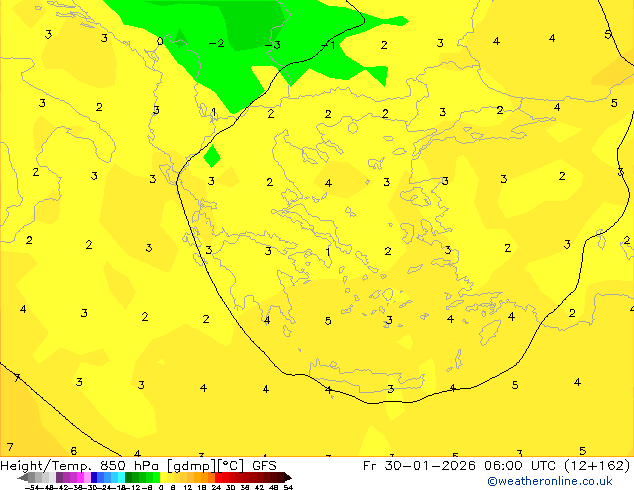Click the '54' label at legend's right end
The height and width of the screenshot is (490, 634).
(x=287, y=487)
